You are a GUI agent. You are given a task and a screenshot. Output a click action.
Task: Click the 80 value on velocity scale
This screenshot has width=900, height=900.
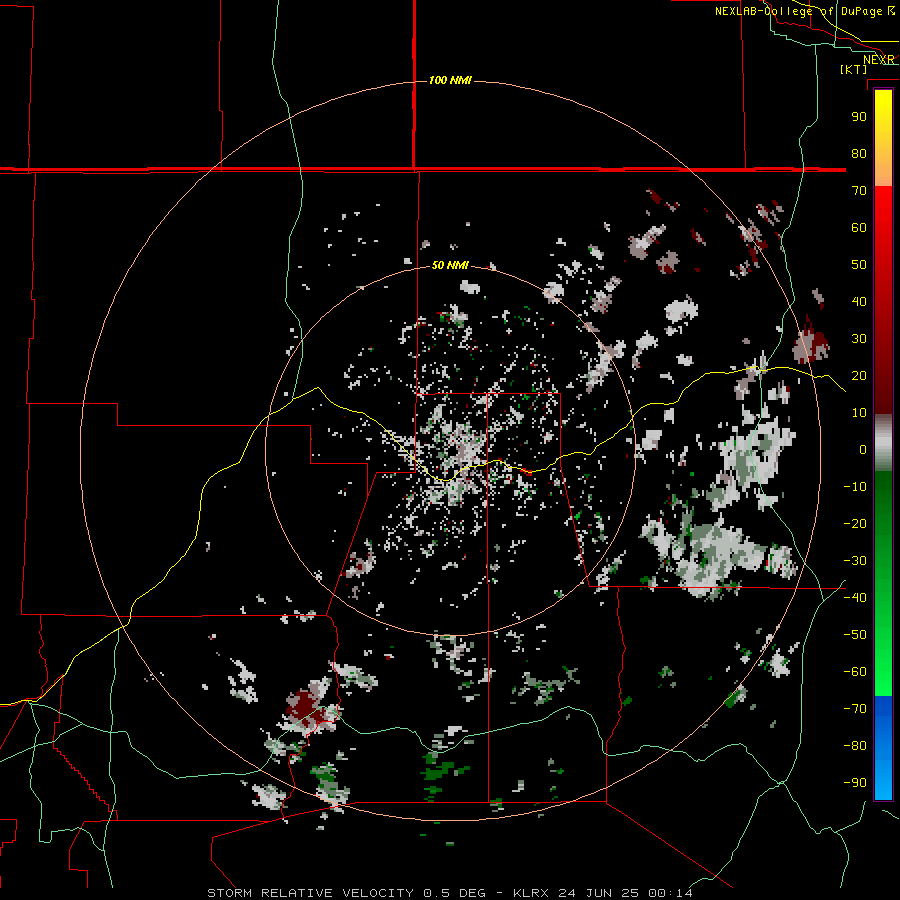(x=859, y=154)
